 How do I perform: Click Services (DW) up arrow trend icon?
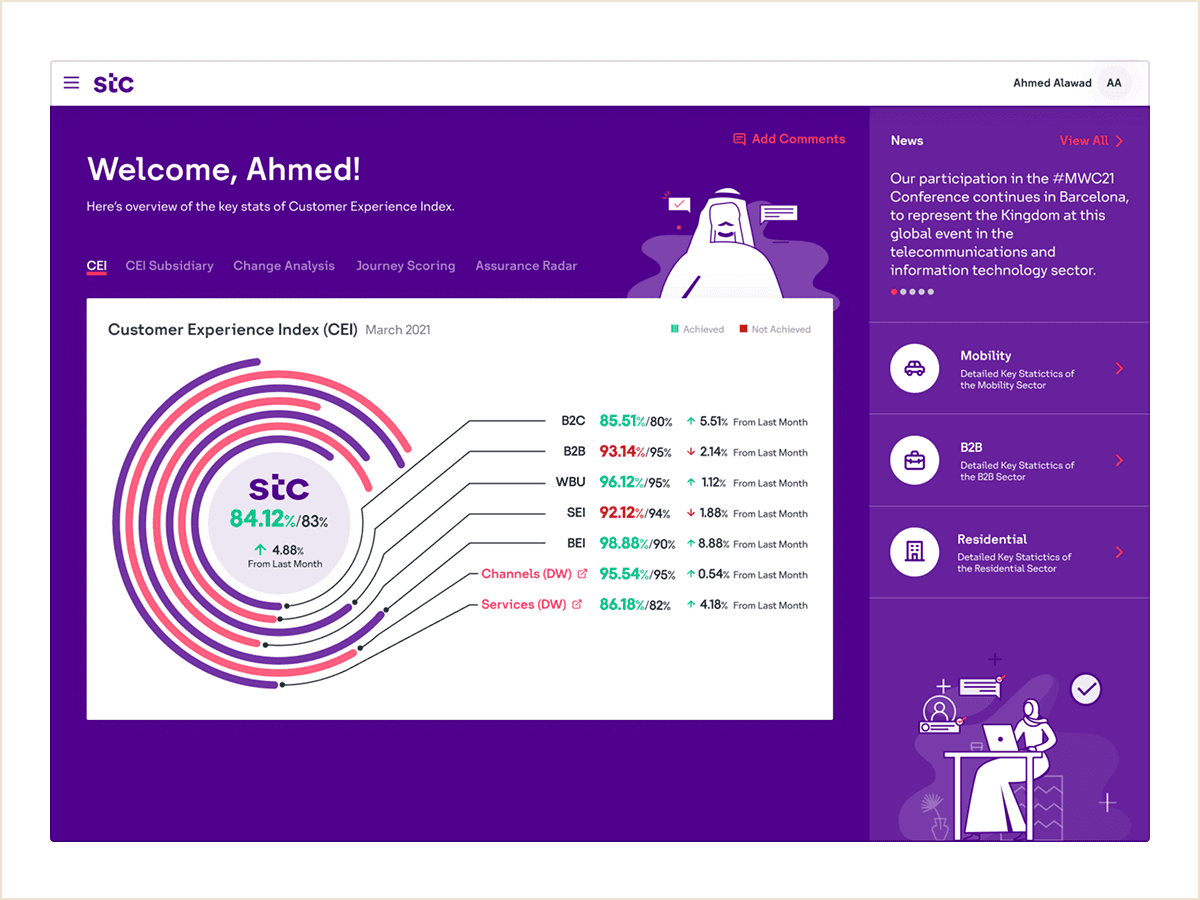point(691,605)
